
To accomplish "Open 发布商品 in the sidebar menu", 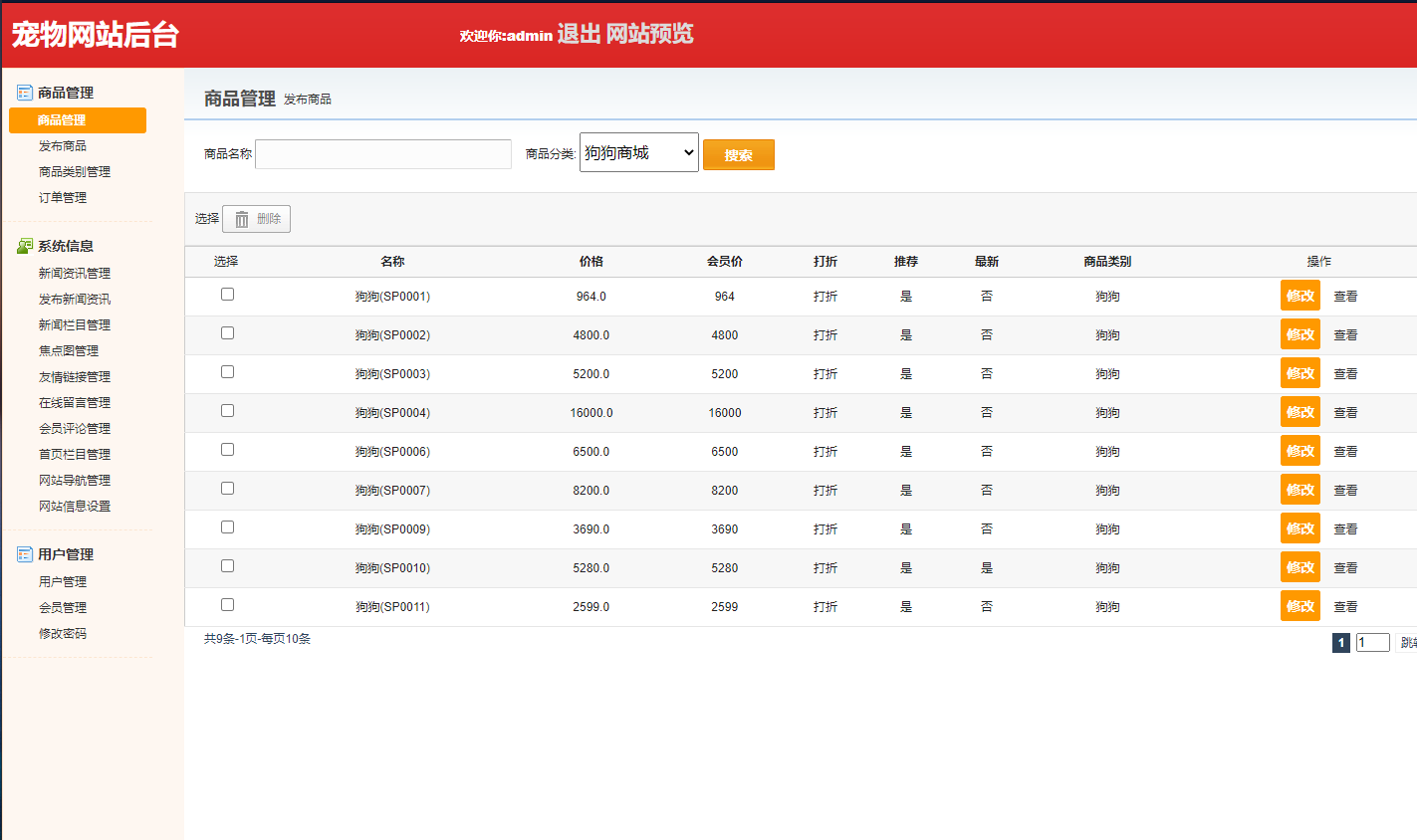I will tap(63, 146).
